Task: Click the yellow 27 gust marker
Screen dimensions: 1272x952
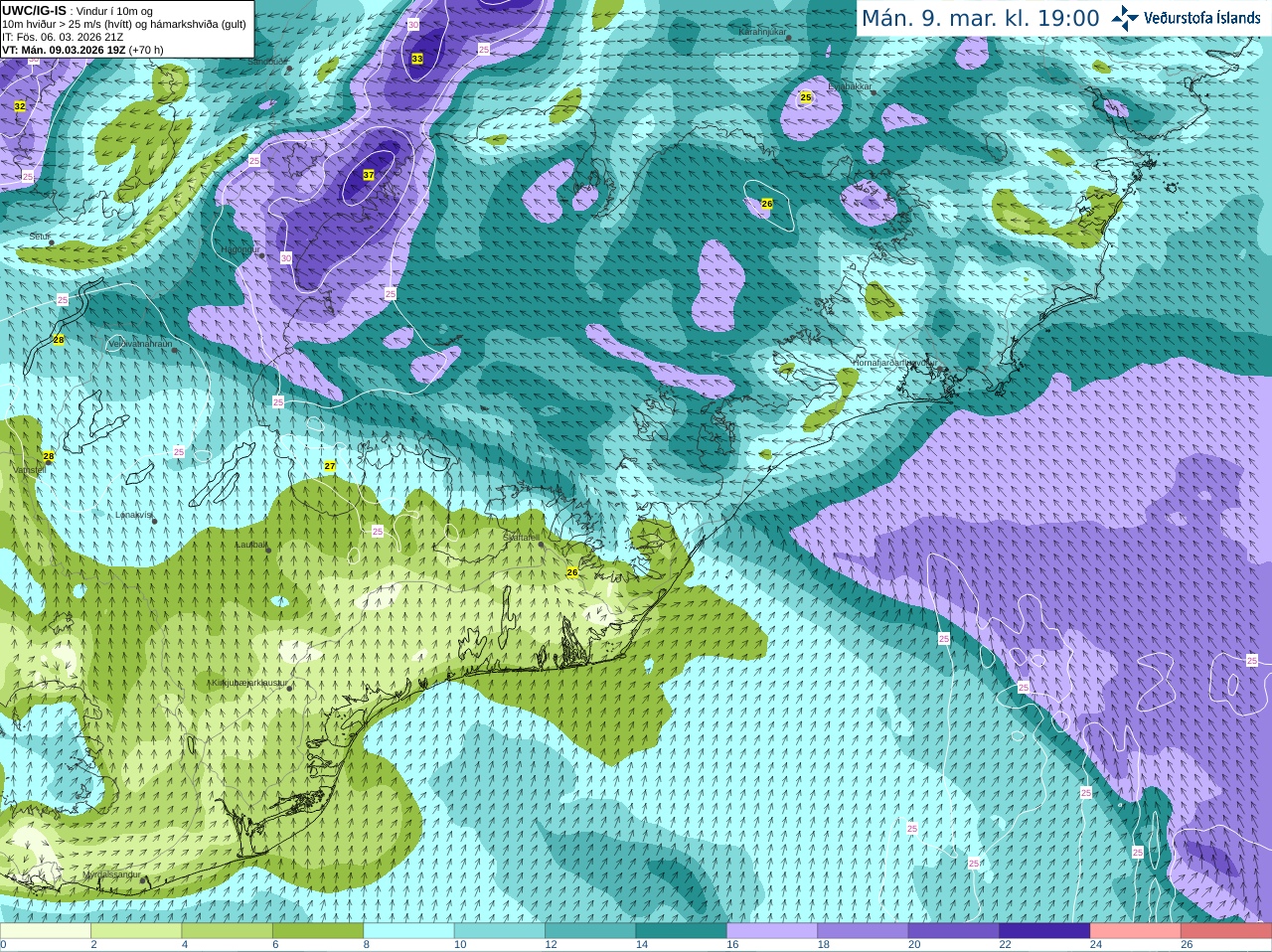Action: [330, 466]
